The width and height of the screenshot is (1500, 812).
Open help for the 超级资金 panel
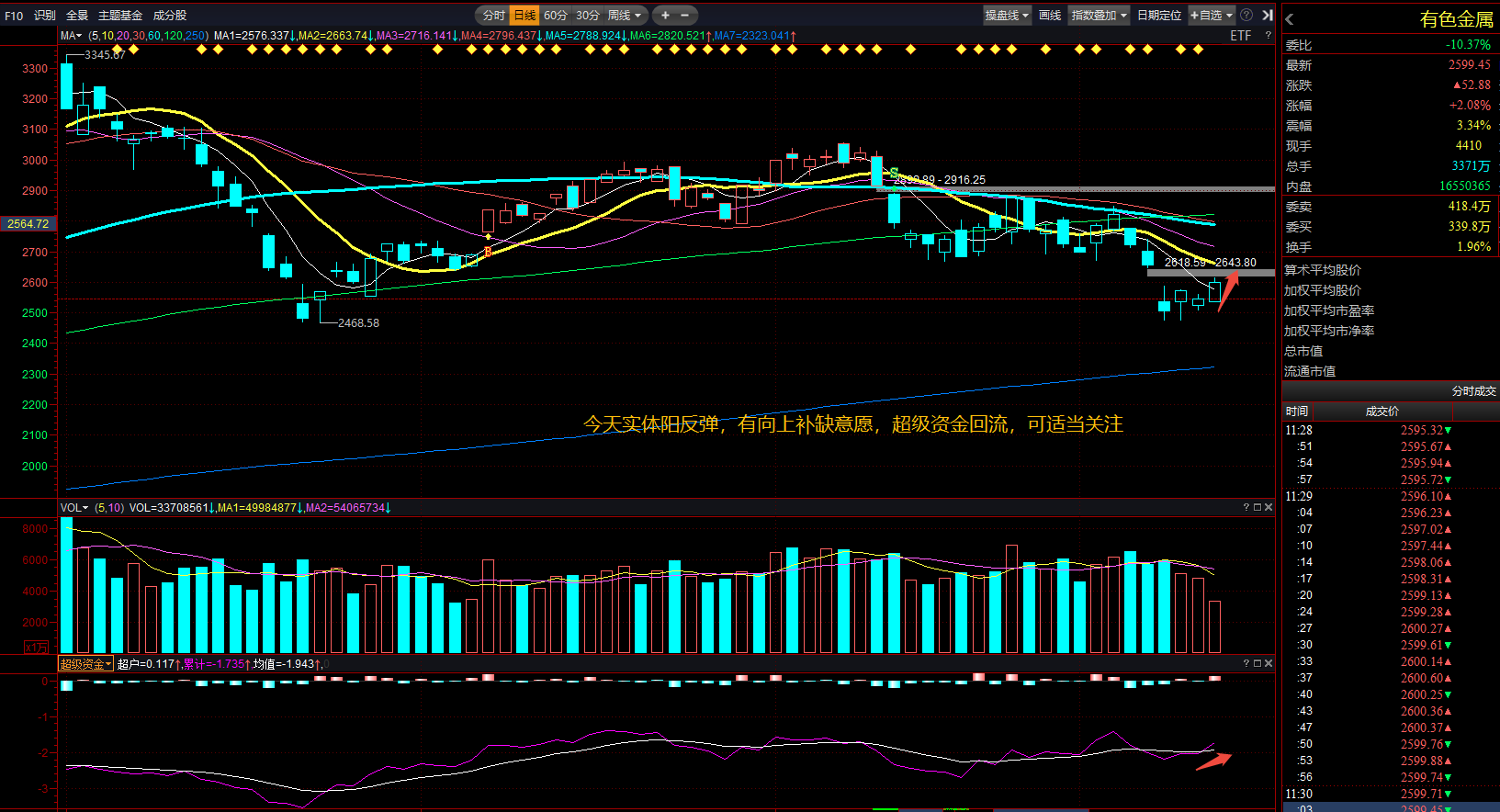click(1246, 663)
